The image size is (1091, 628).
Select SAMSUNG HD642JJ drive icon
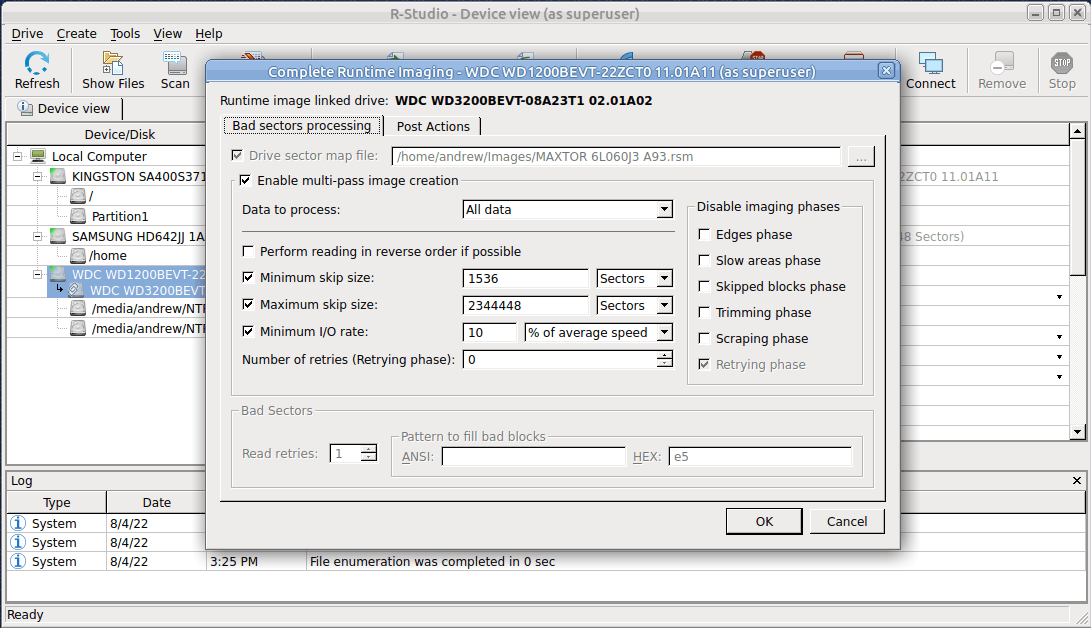[58, 236]
